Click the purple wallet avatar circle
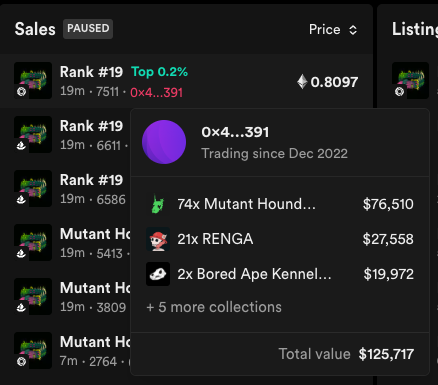The width and height of the screenshot is (438, 385). 164,142
